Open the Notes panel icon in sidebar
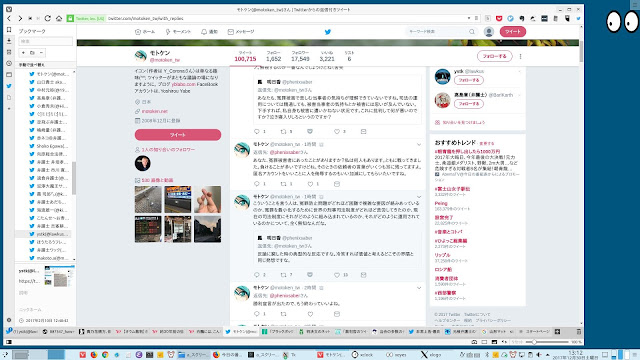 (x=9, y=52)
